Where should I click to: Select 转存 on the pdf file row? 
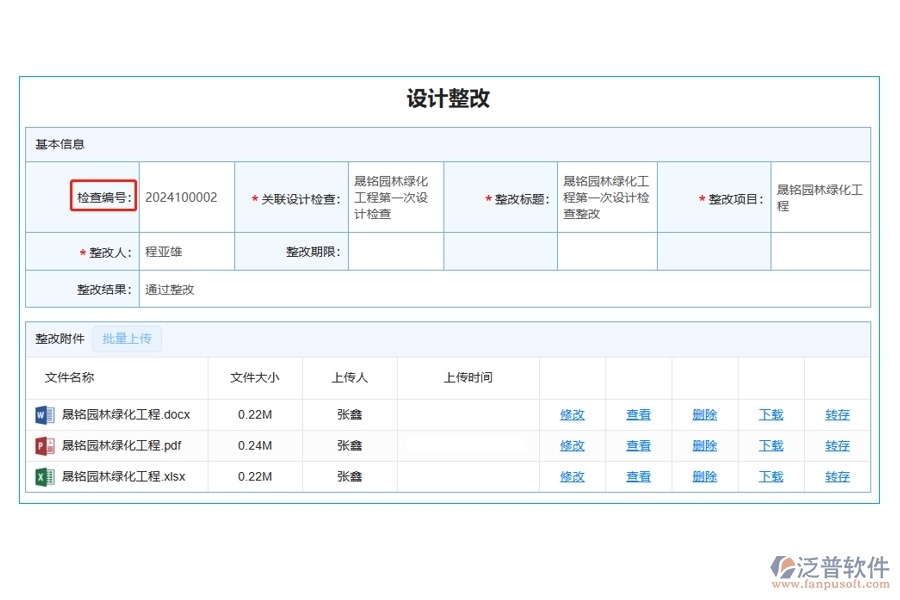[x=837, y=445]
